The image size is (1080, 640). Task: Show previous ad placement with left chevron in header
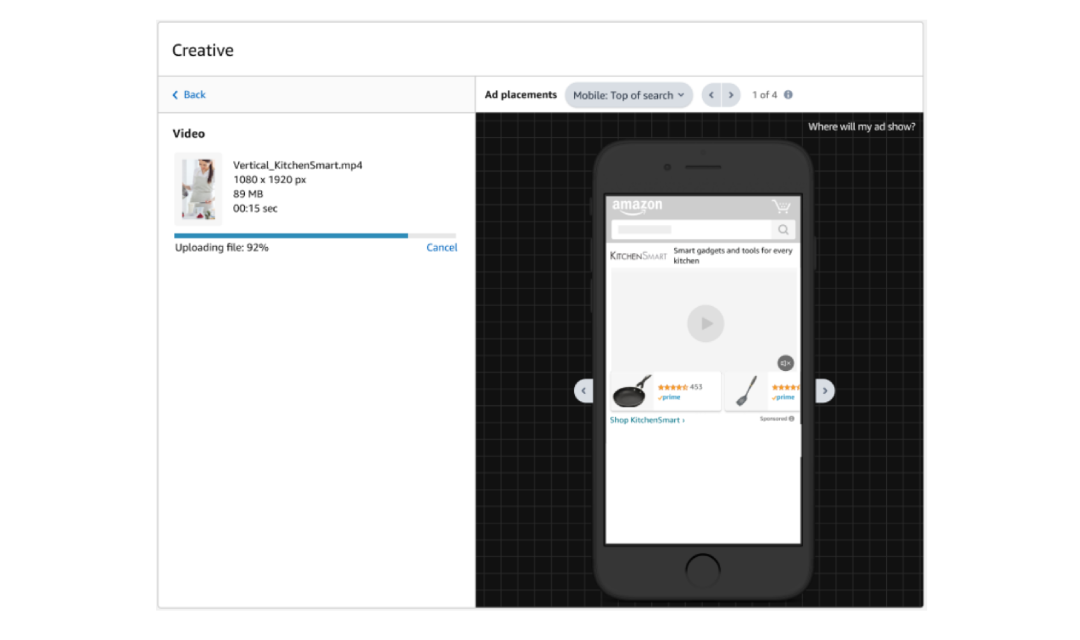point(712,95)
